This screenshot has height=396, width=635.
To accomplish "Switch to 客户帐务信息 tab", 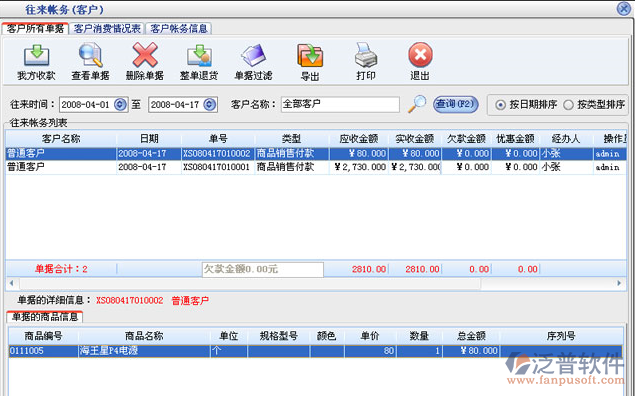I will tap(179, 29).
